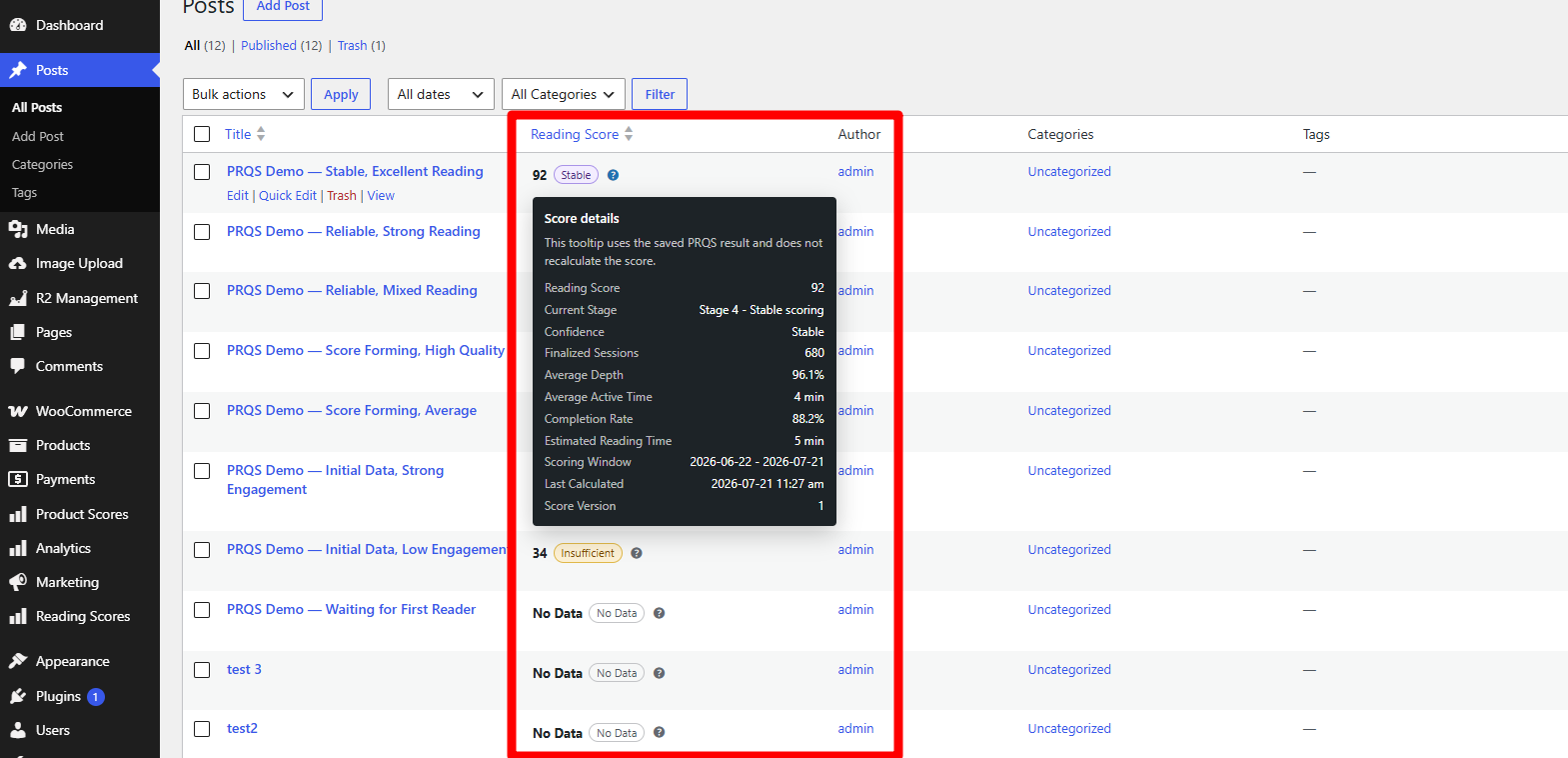Open Add Post submenu item
The height and width of the screenshot is (758, 1568).
coord(38,136)
